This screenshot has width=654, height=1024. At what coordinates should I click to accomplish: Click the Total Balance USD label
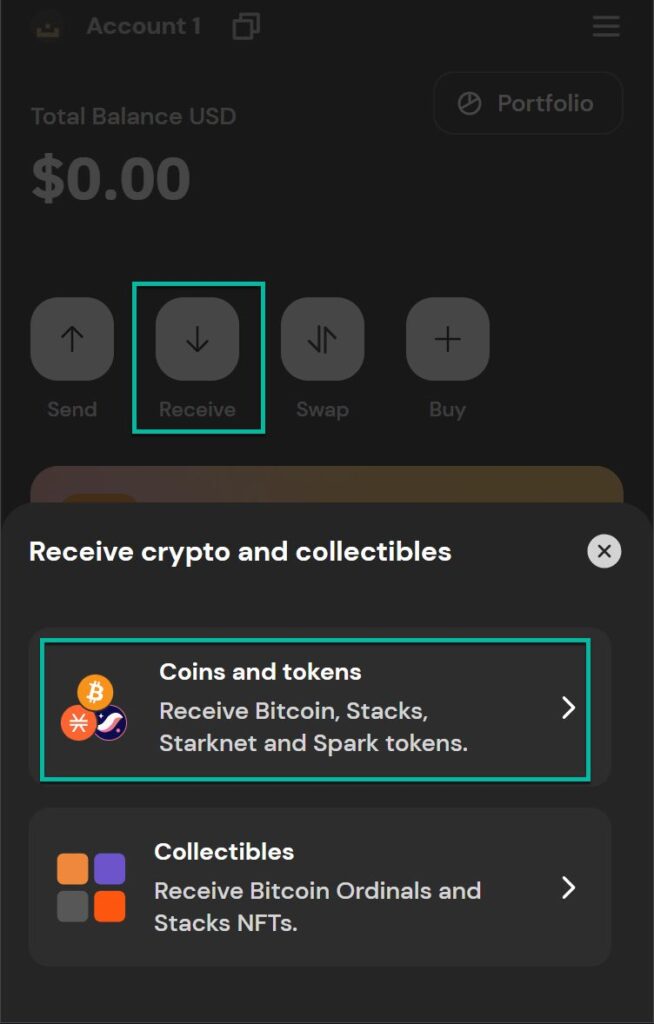click(133, 116)
